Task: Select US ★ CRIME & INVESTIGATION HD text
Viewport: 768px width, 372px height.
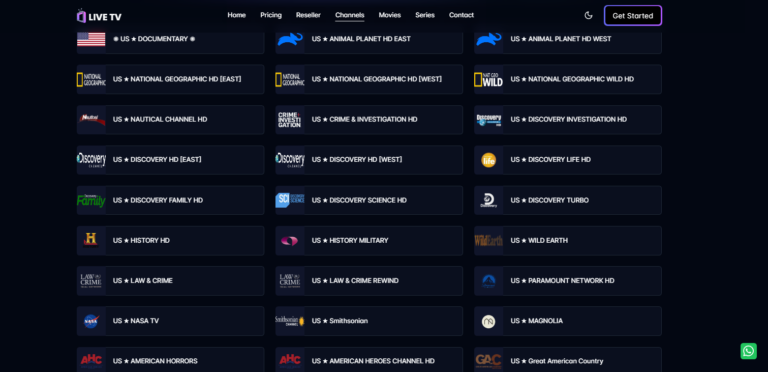Action: tap(364, 119)
